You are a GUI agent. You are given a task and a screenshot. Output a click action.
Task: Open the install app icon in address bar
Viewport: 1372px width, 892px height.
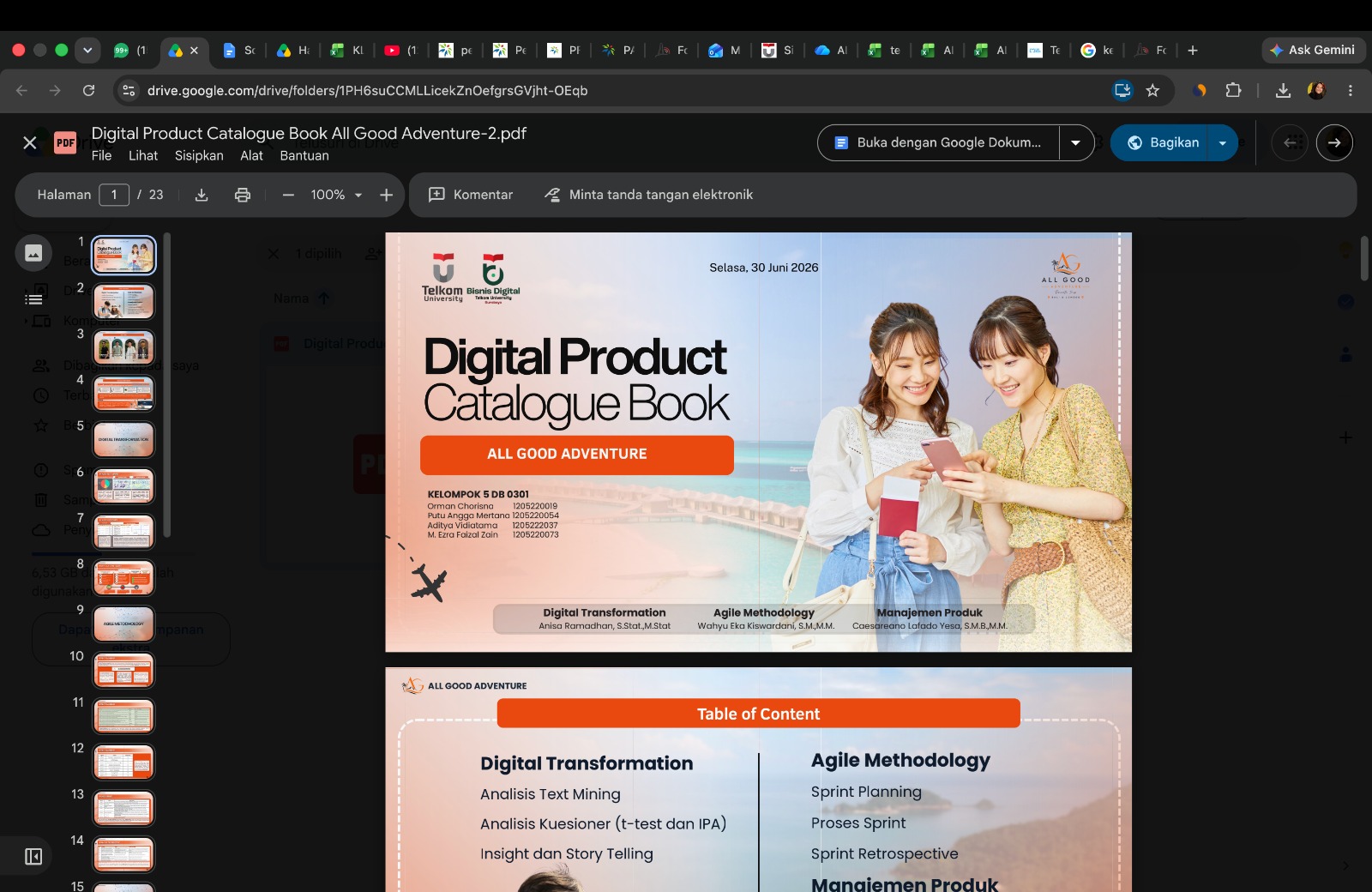pyautogui.click(x=1122, y=90)
